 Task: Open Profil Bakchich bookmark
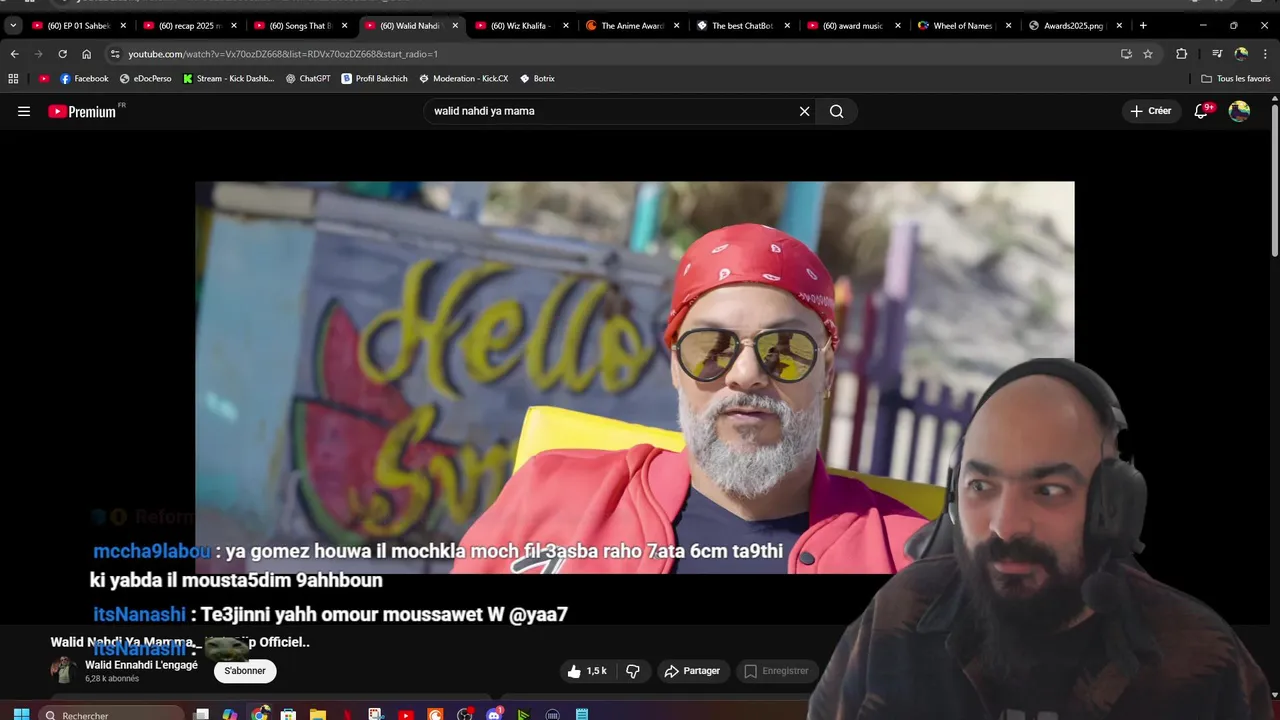point(375,78)
